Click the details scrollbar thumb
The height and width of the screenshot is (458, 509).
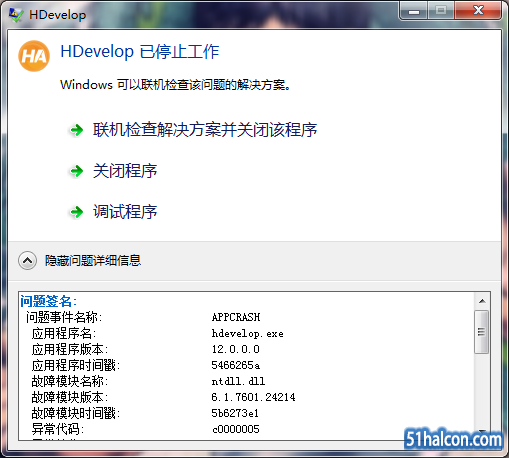point(482,332)
